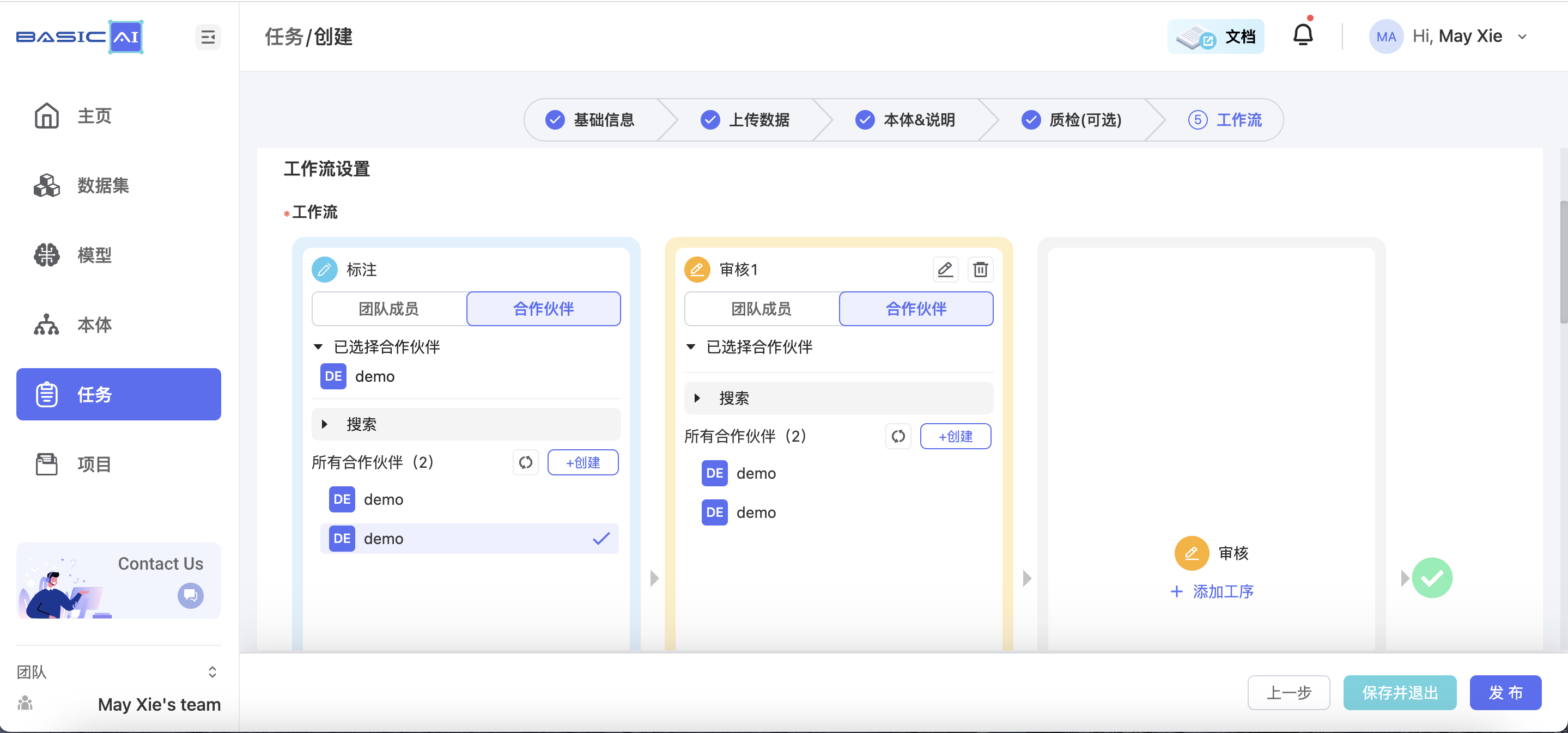Screen dimensions: 1568x733
Task: Select 合作伙伴 in 标注 stage
Action: [544, 309]
